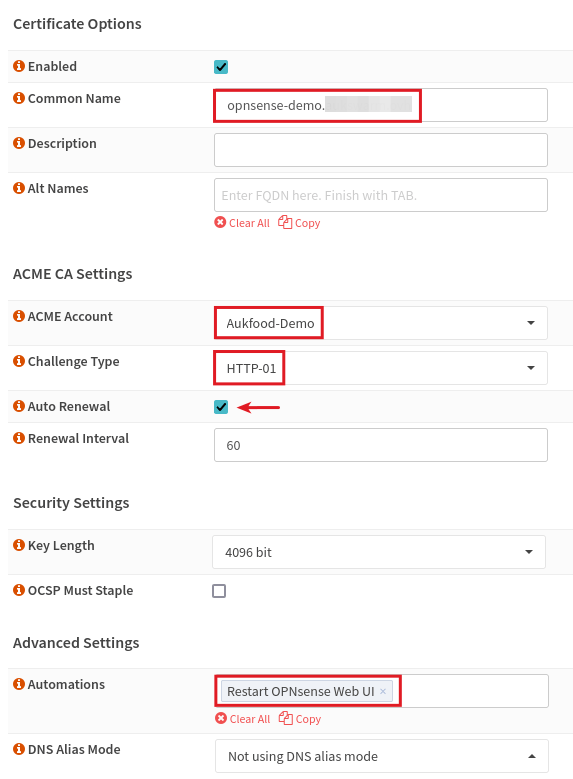The height and width of the screenshot is (779, 573).
Task: Open help icon for Challenge Type
Action: (19, 361)
